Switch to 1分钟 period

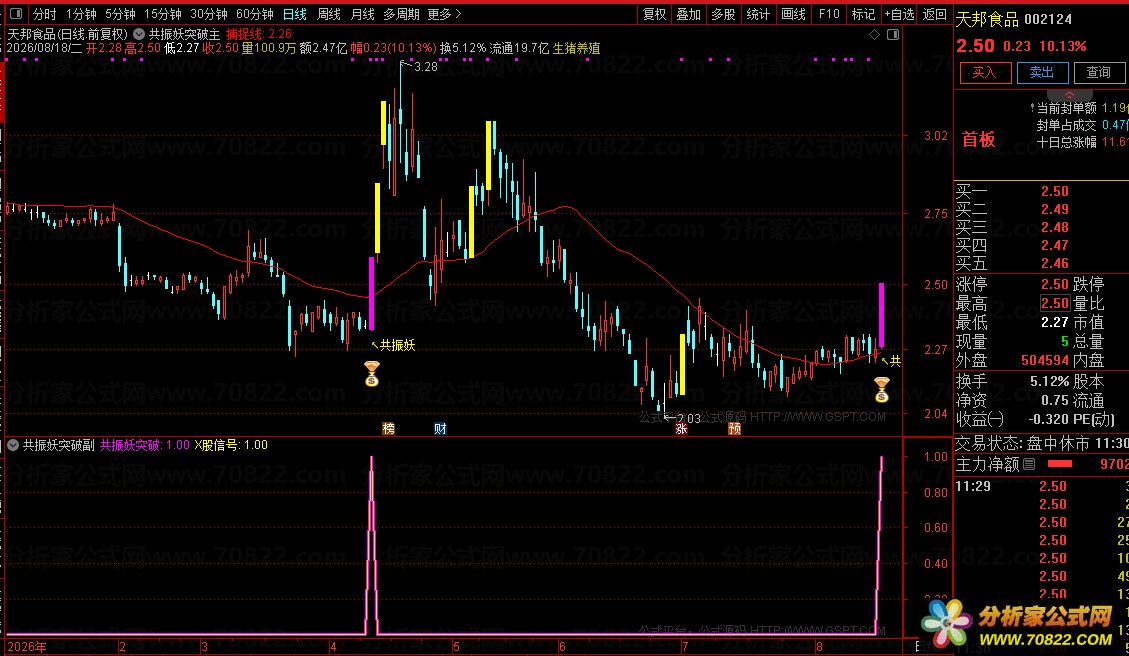[81, 14]
